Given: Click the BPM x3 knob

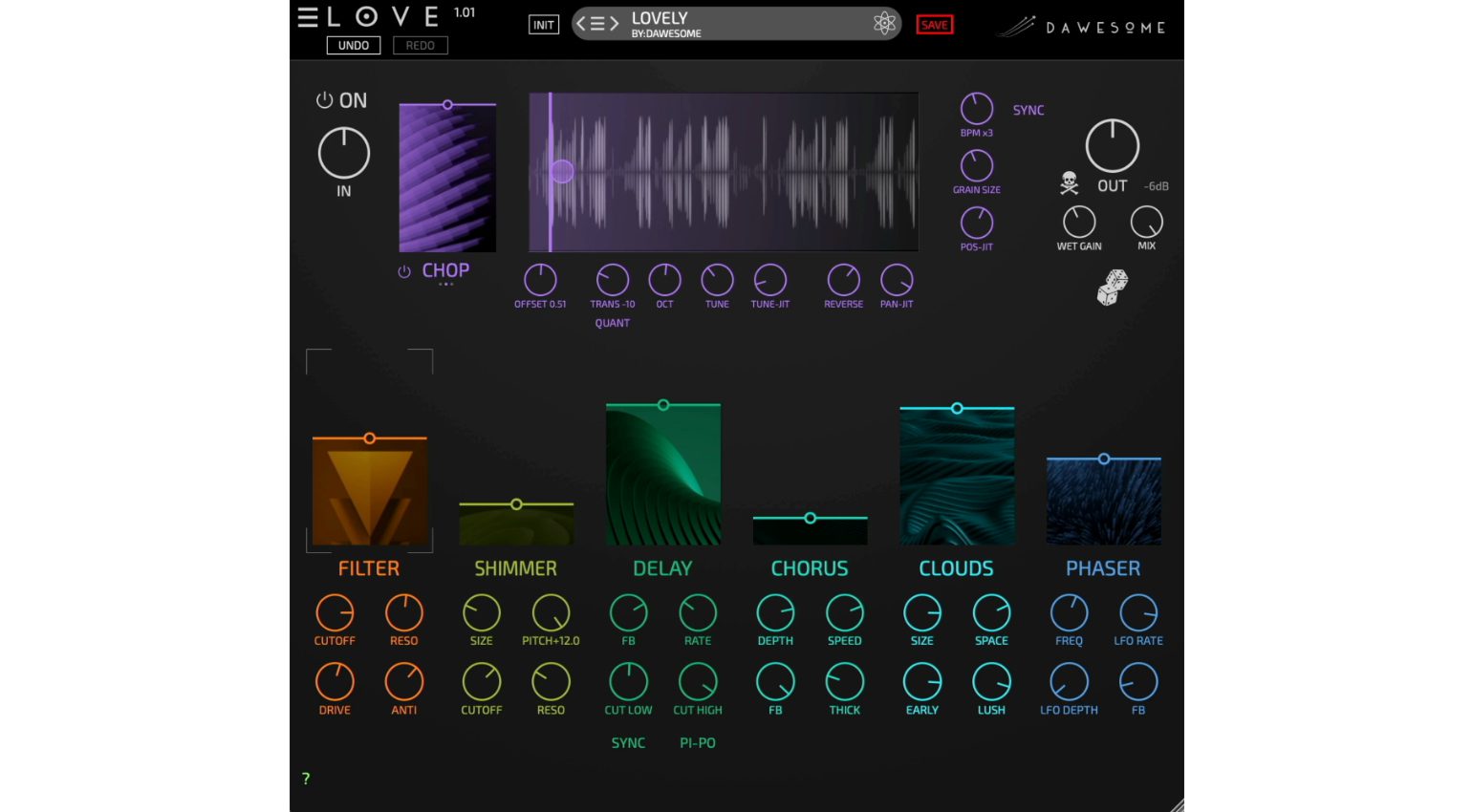Looking at the screenshot, I should click(977, 109).
